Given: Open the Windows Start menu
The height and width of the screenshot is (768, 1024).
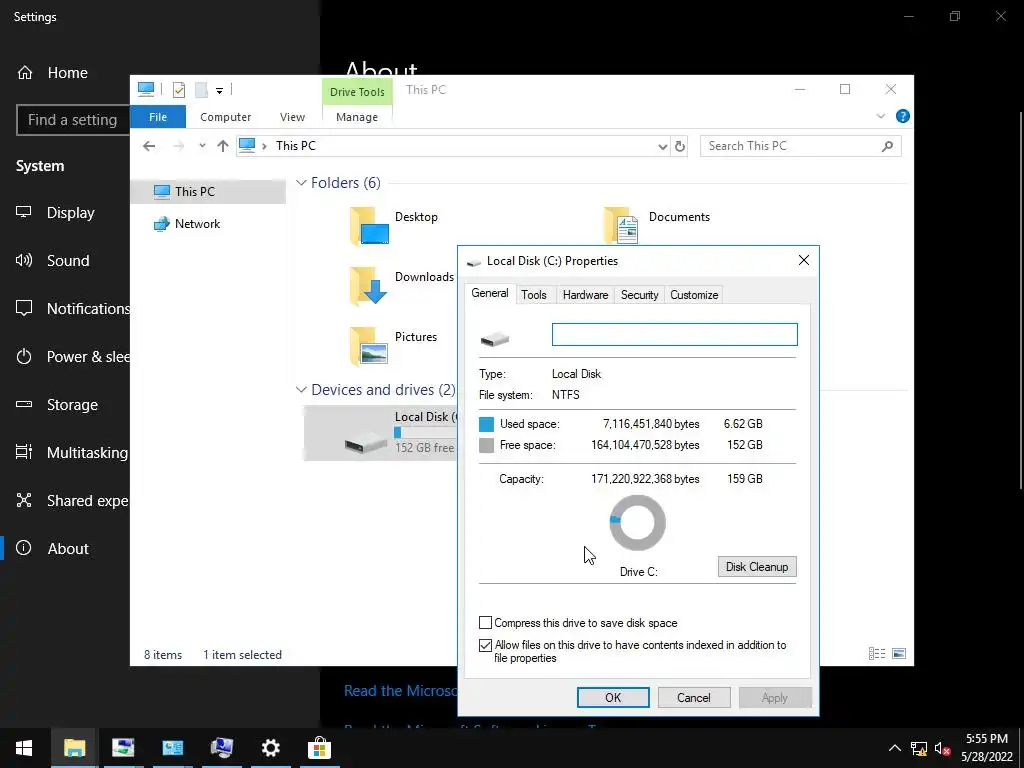Looking at the screenshot, I should coord(24,748).
